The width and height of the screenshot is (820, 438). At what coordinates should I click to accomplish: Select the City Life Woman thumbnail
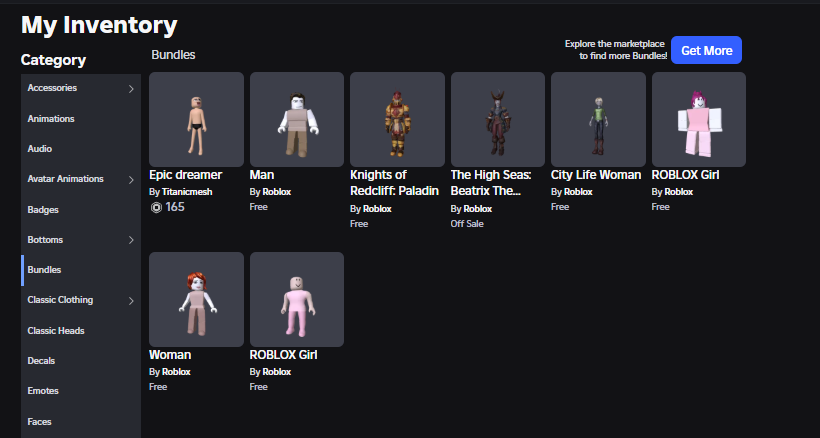598,119
